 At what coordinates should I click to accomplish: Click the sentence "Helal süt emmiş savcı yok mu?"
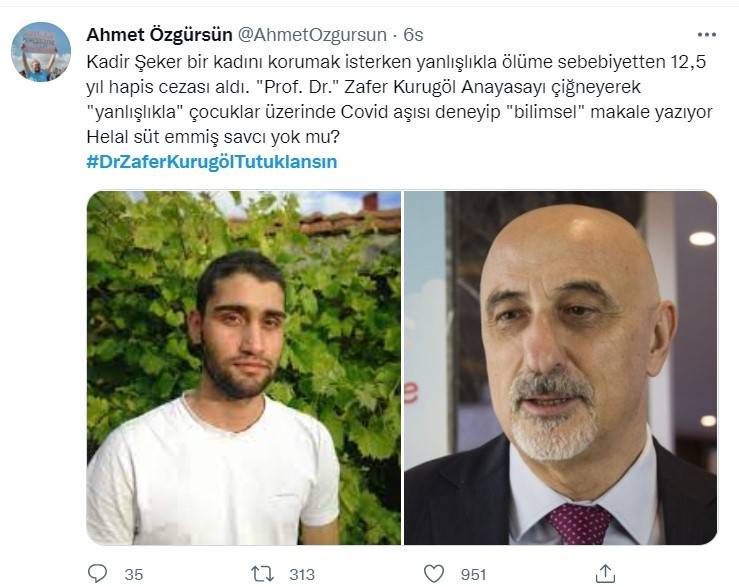pos(213,137)
